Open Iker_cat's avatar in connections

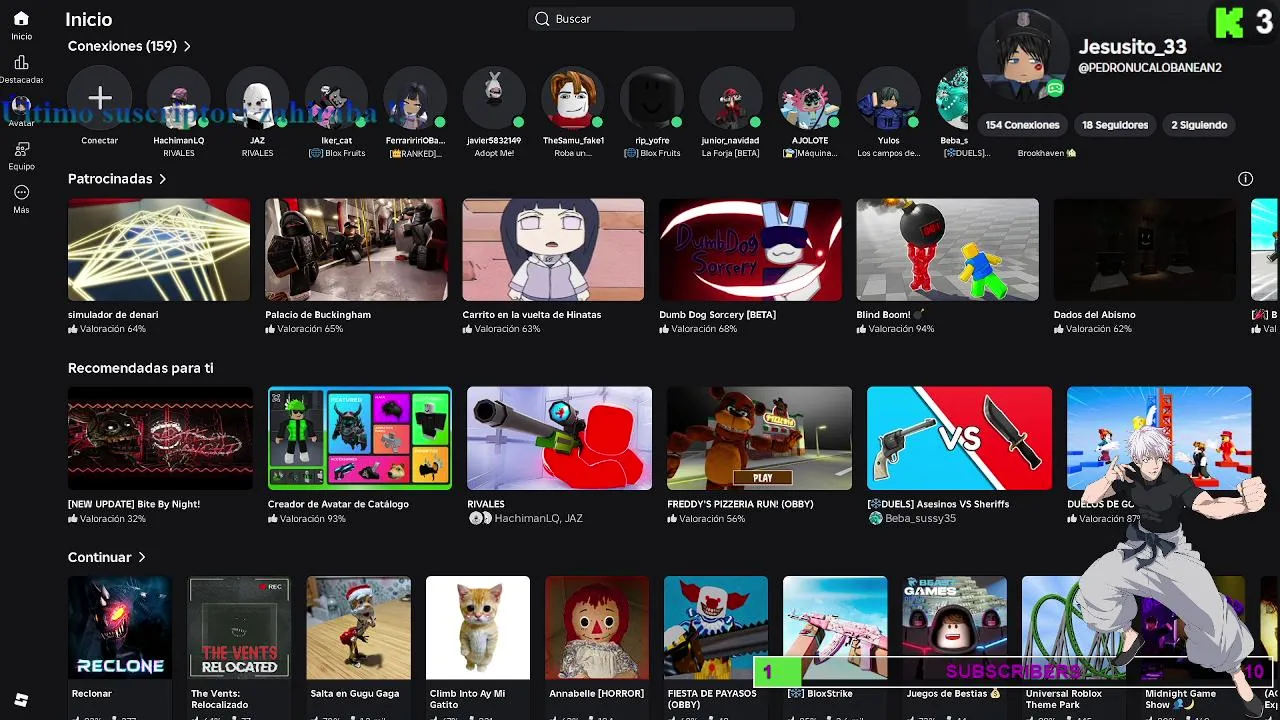tap(337, 97)
